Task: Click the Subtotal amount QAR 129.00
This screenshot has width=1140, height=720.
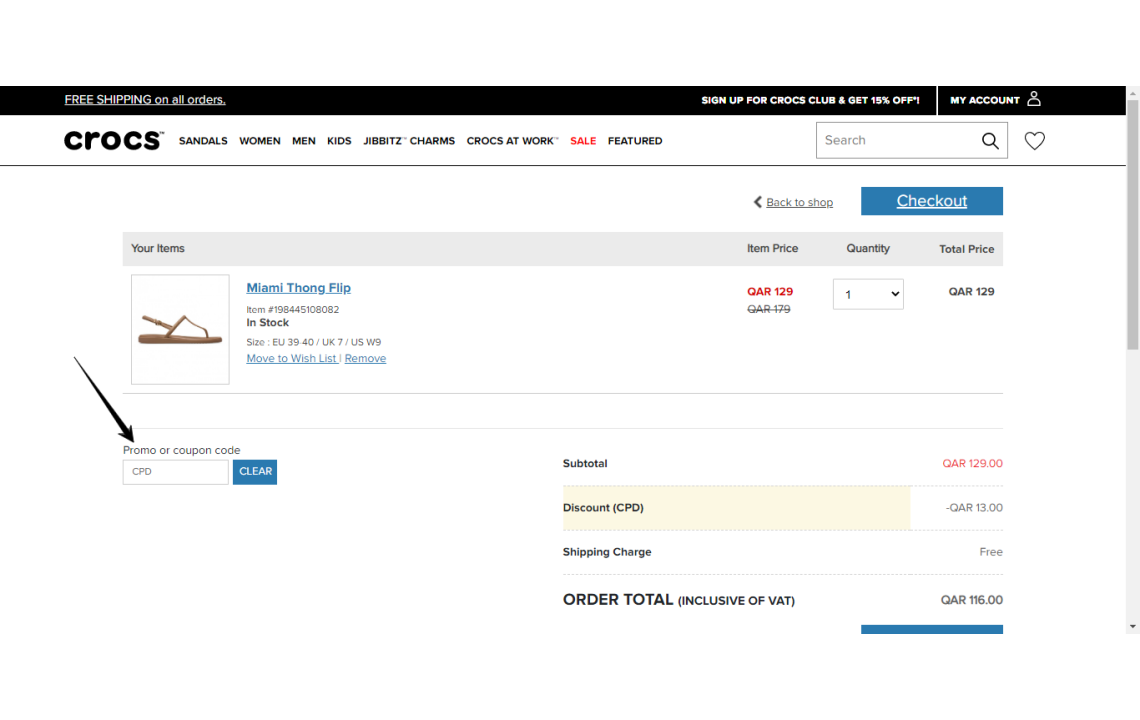Action: click(972, 463)
